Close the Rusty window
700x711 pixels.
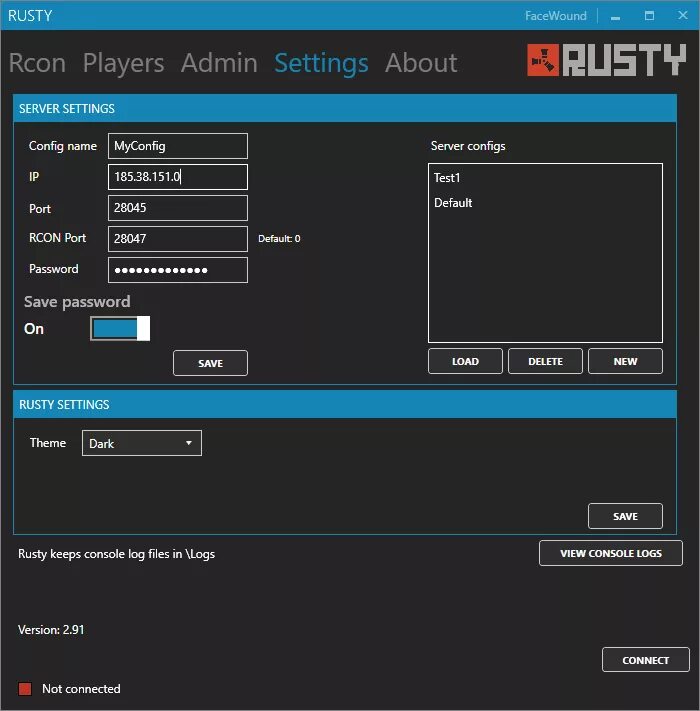tap(683, 15)
